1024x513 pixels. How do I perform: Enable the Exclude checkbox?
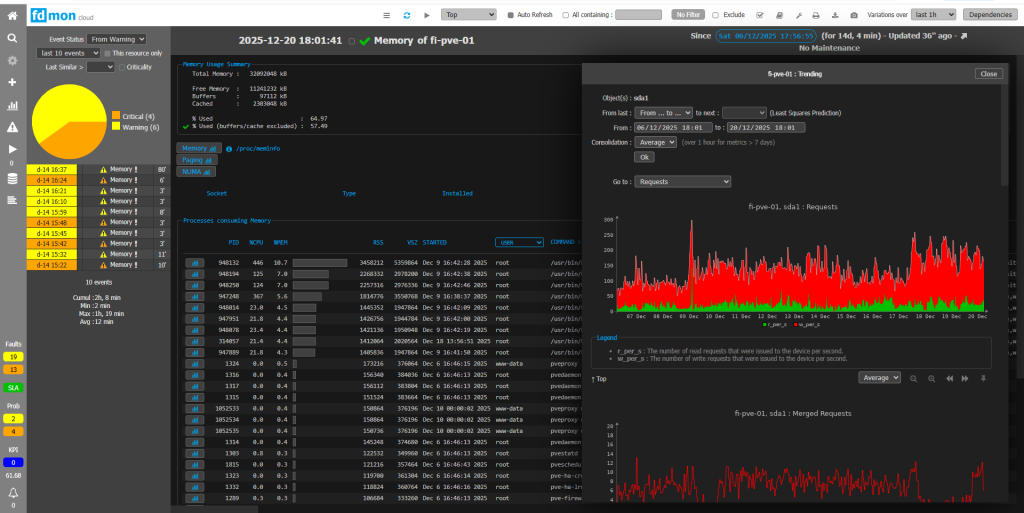(715, 15)
